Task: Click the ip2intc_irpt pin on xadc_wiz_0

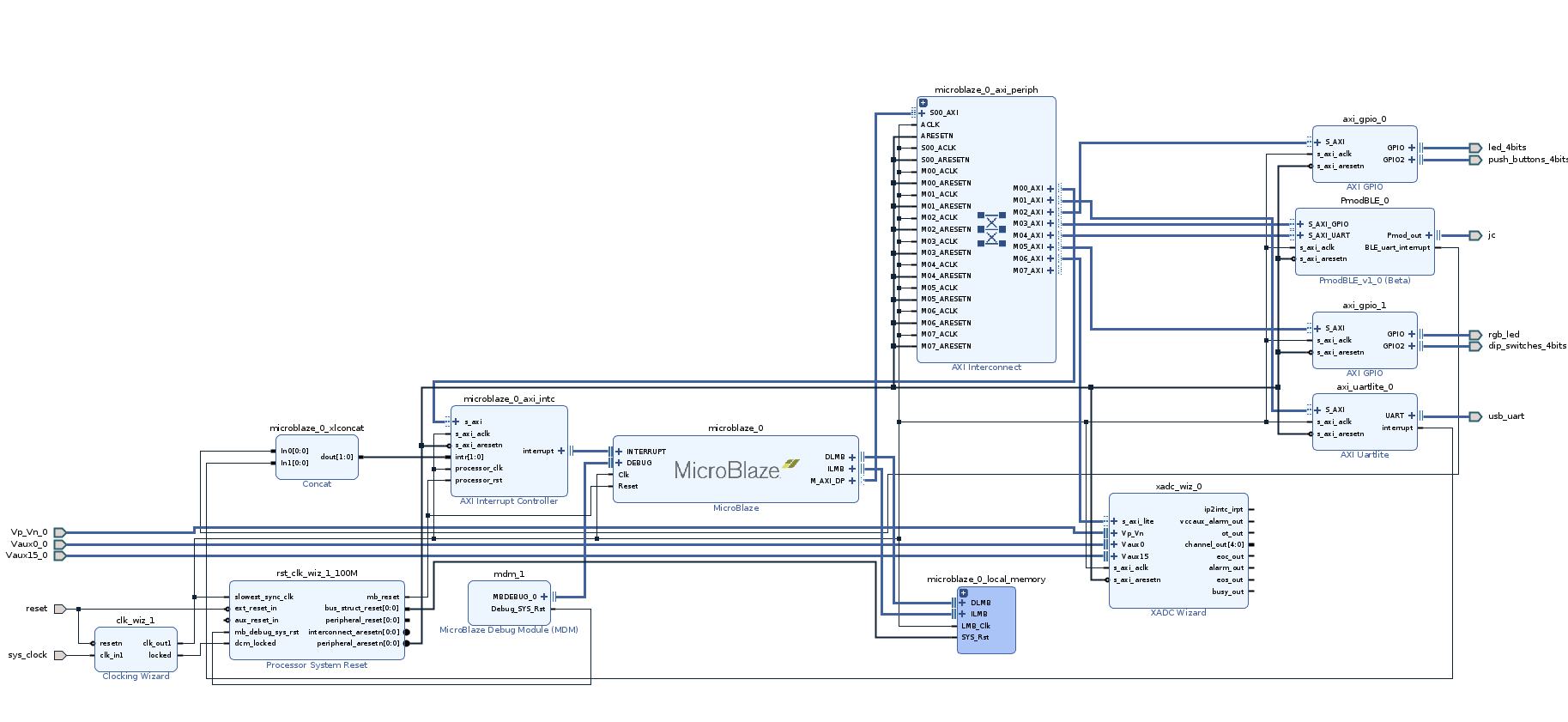Action: pyautogui.click(x=1223, y=510)
